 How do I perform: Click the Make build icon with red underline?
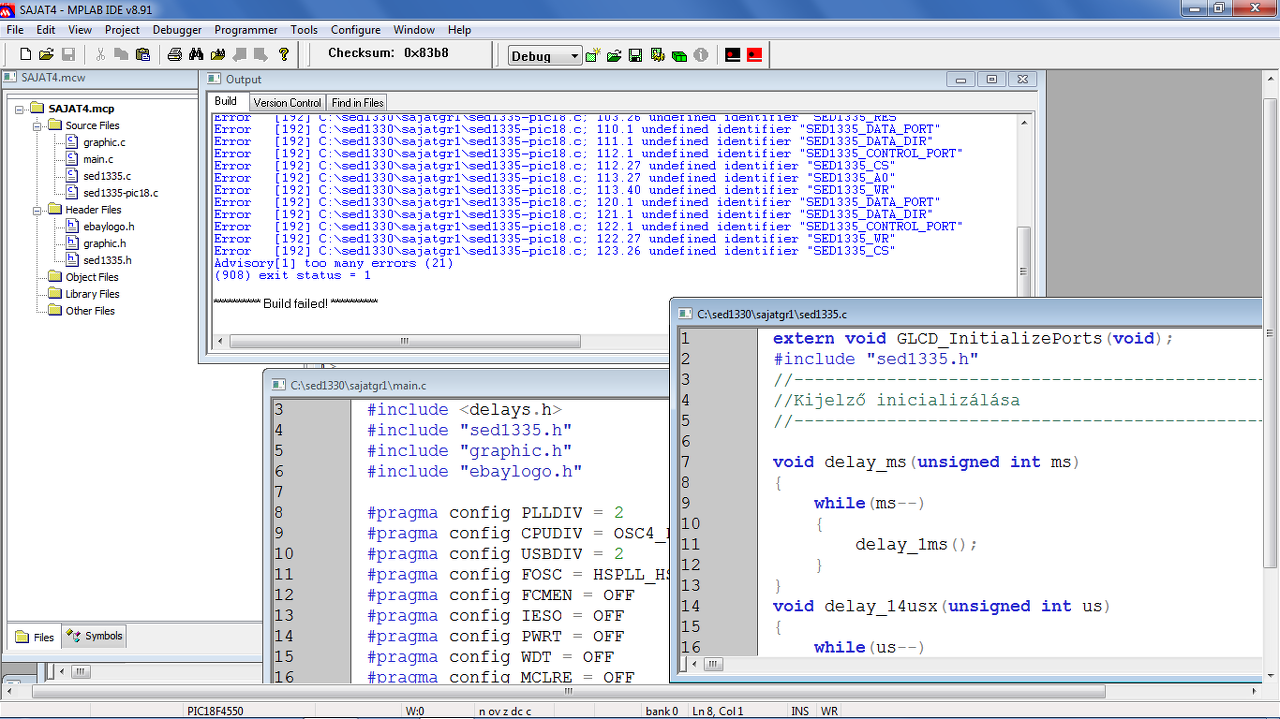pos(733,55)
